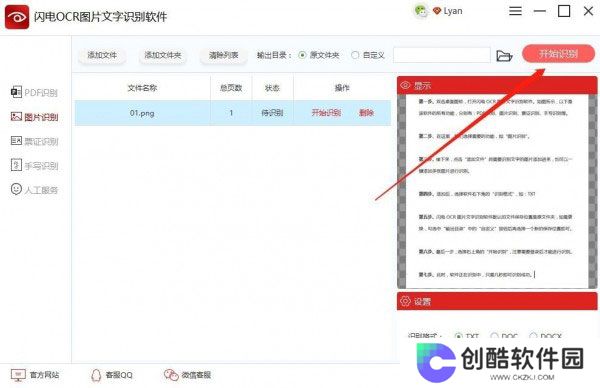Viewport: 600px width, 388px height.
Task: Click the 微信客服 chat icon
Action: (171, 375)
